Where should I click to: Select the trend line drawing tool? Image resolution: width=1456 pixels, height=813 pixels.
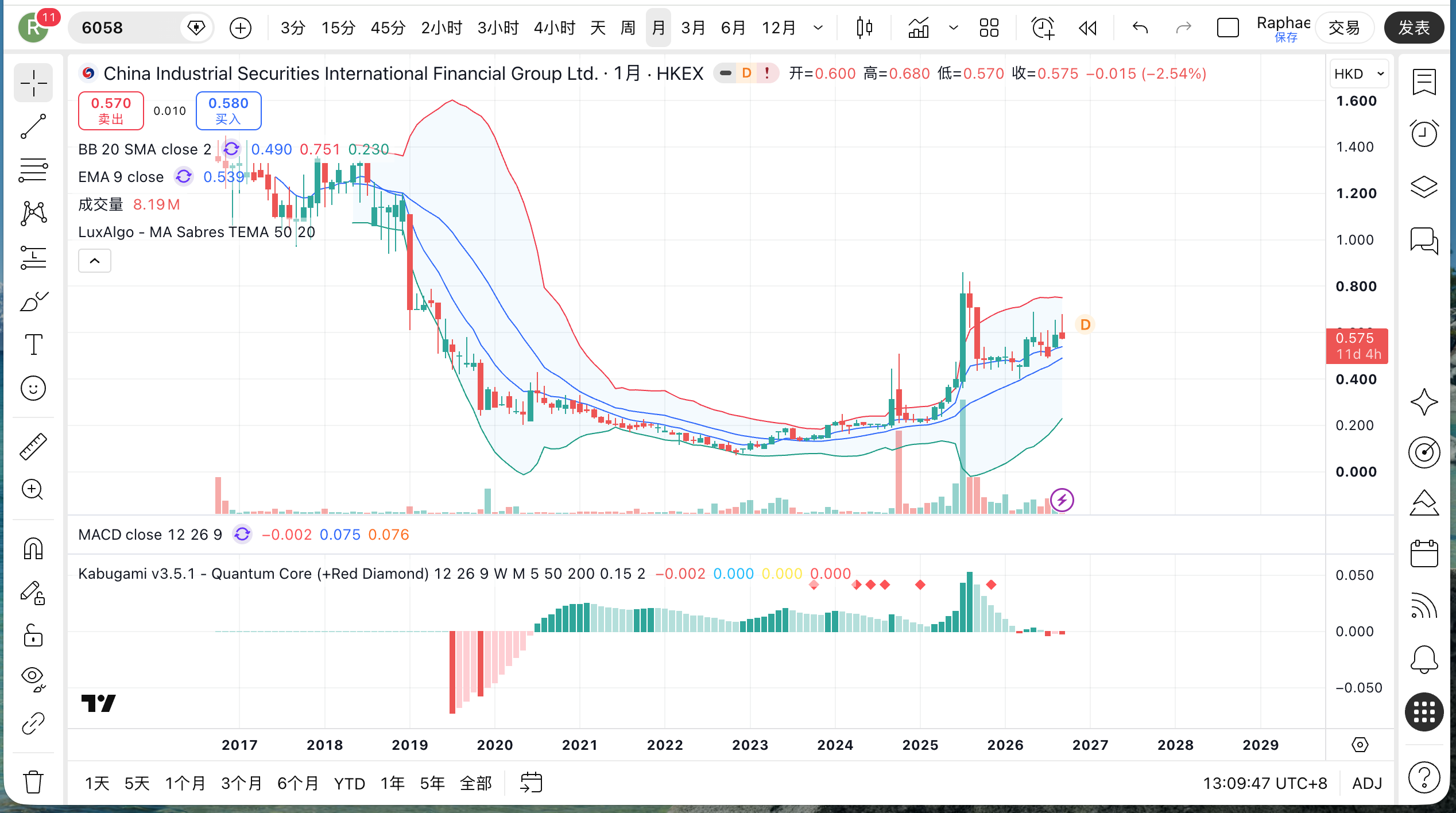coord(33,127)
